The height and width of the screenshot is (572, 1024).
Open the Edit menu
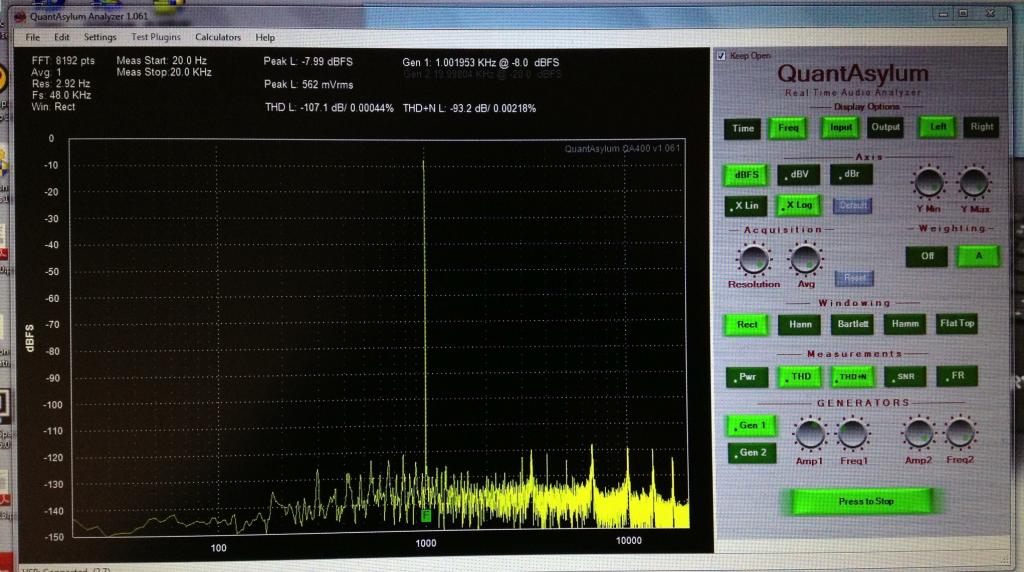[61, 37]
